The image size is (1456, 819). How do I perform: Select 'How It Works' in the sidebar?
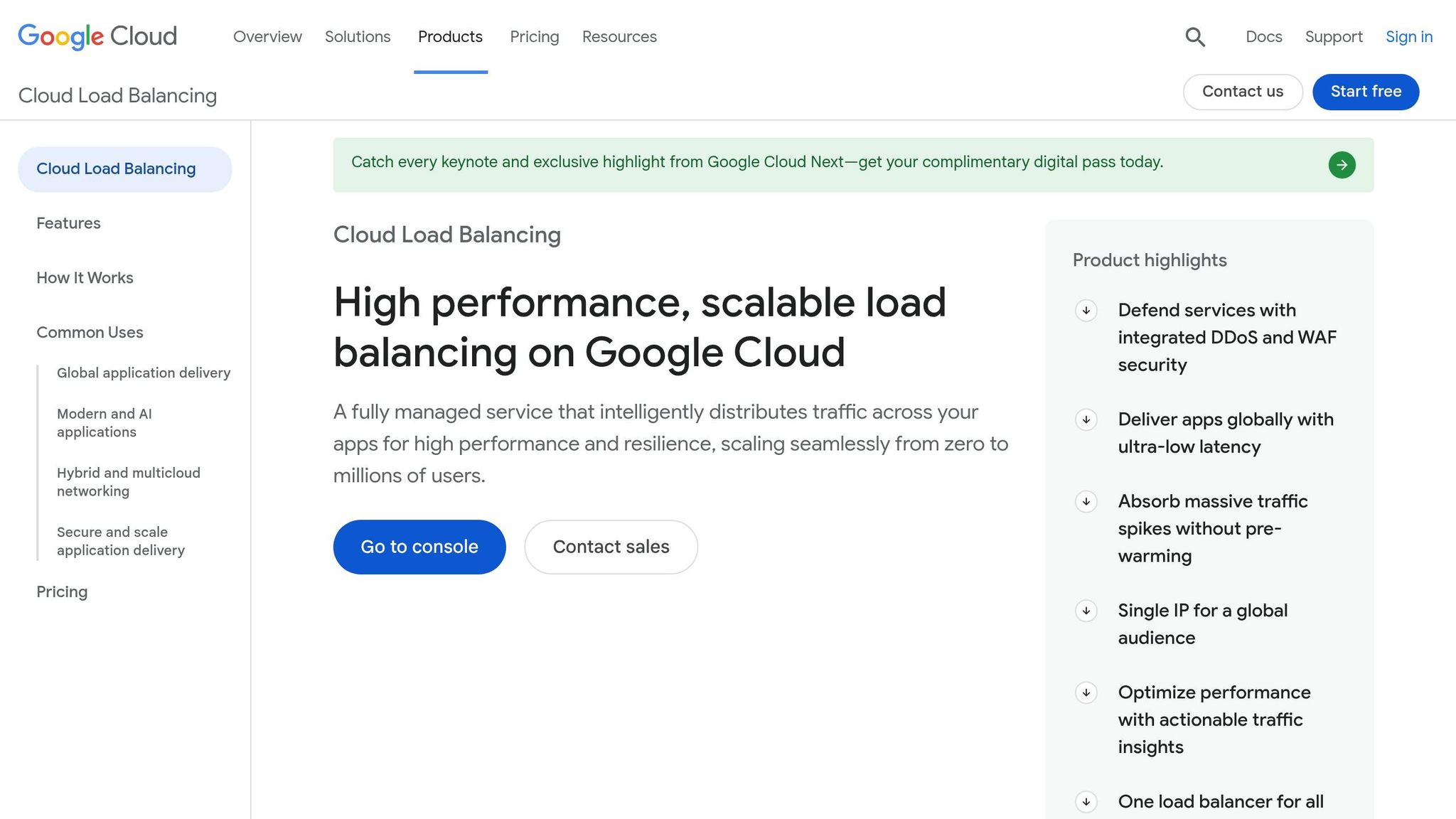(x=85, y=278)
